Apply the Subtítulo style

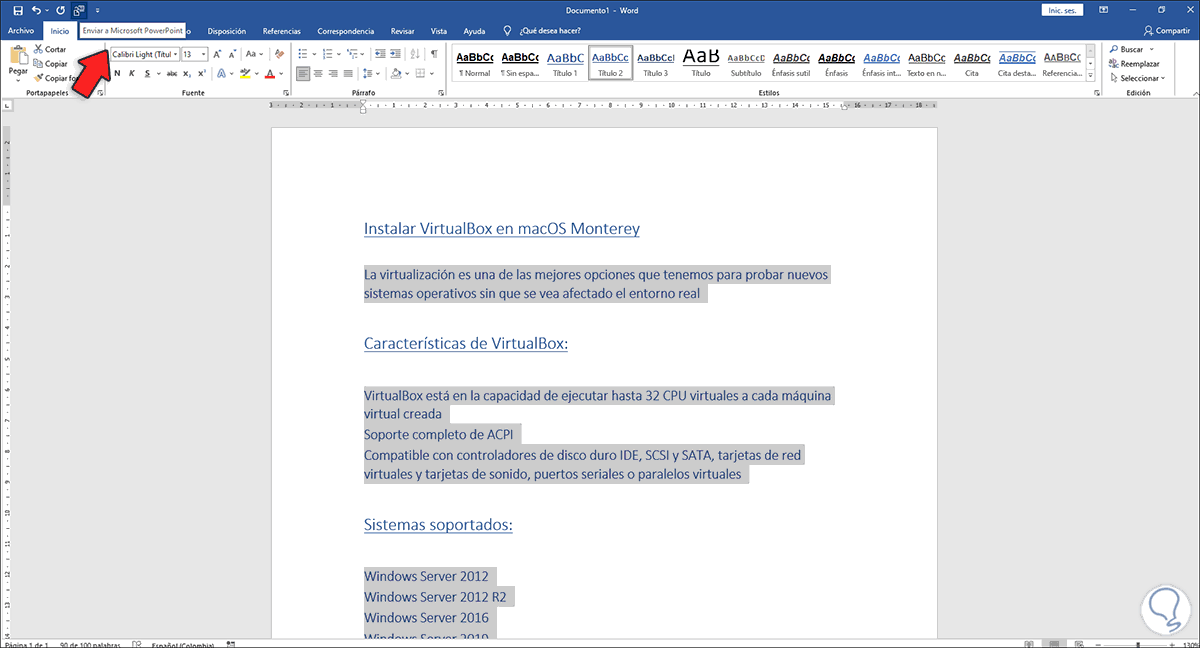tap(745, 63)
